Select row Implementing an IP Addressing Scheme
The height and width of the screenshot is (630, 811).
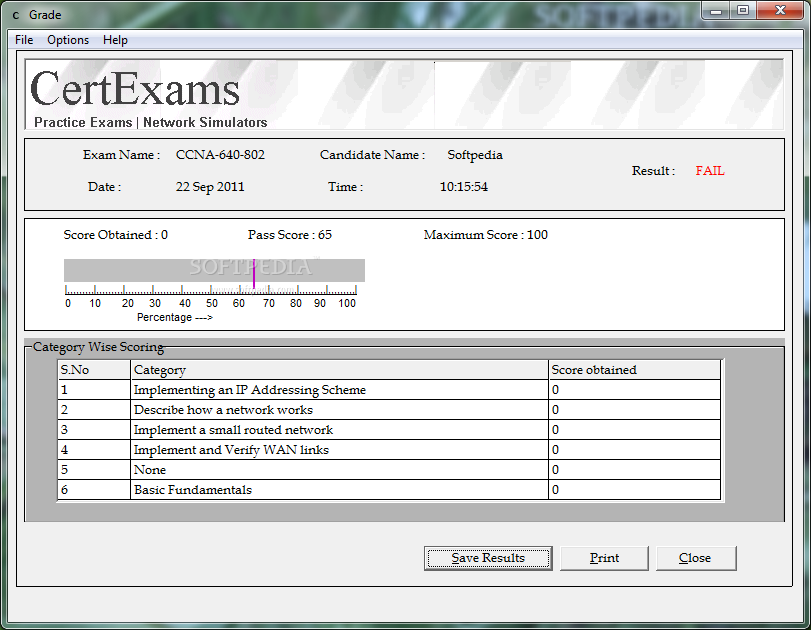389,389
